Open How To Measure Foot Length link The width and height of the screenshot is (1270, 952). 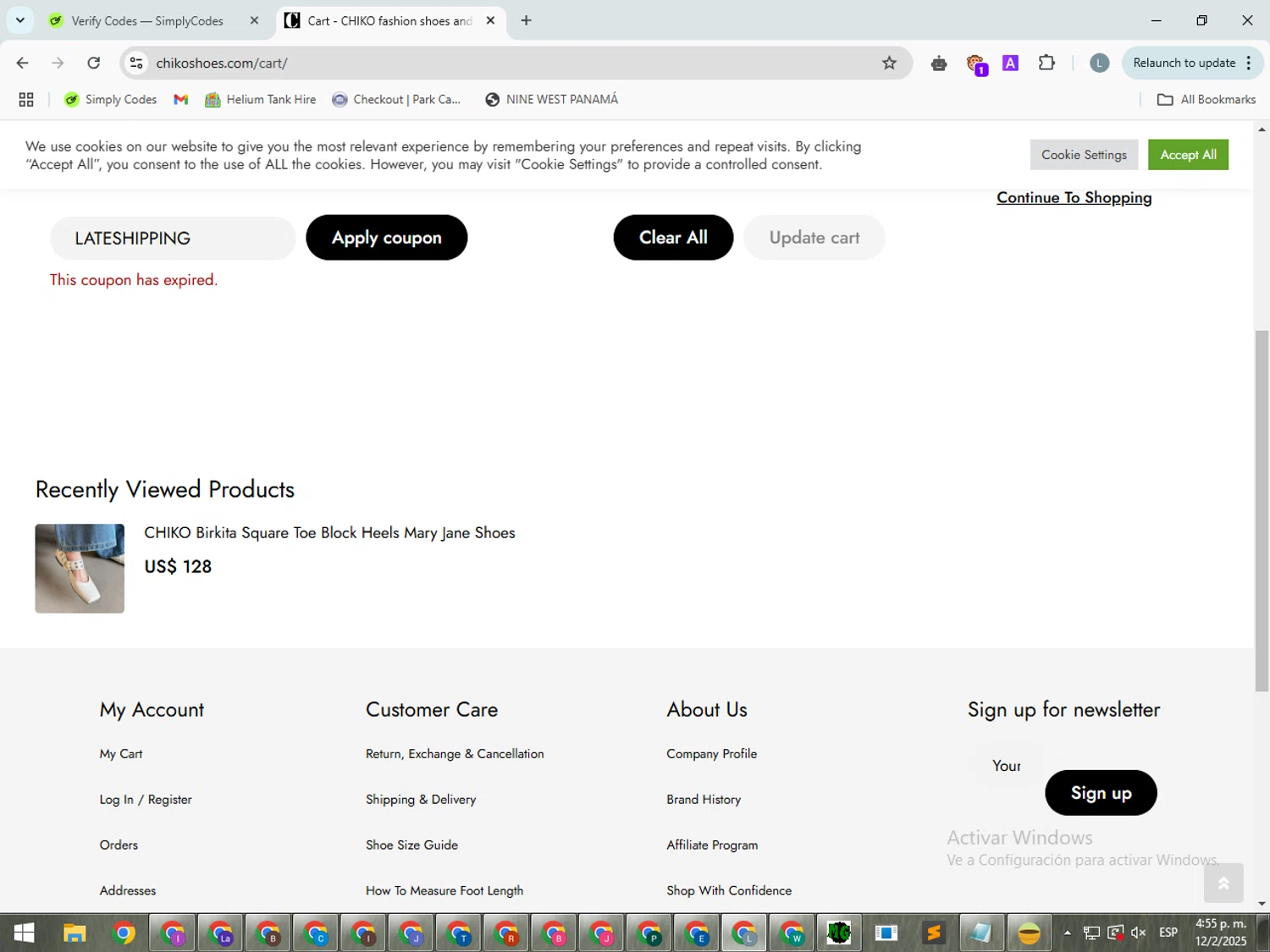(444, 891)
